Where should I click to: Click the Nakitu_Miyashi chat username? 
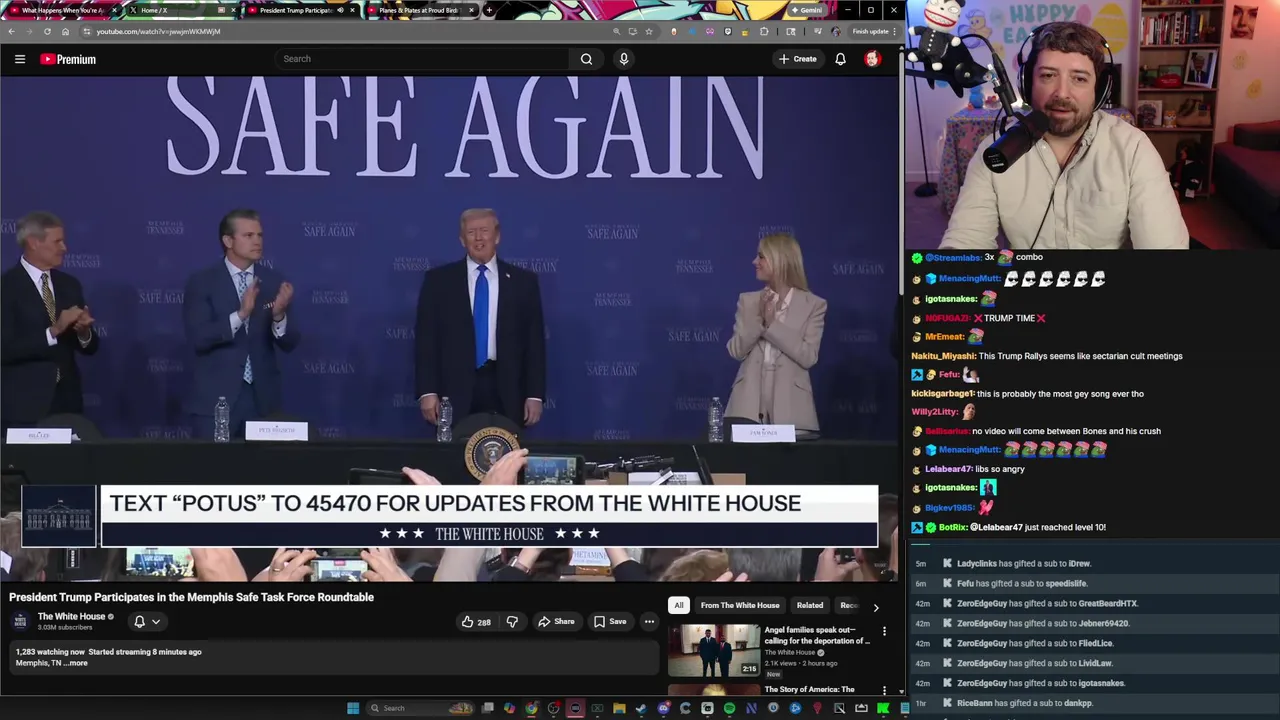(943, 356)
